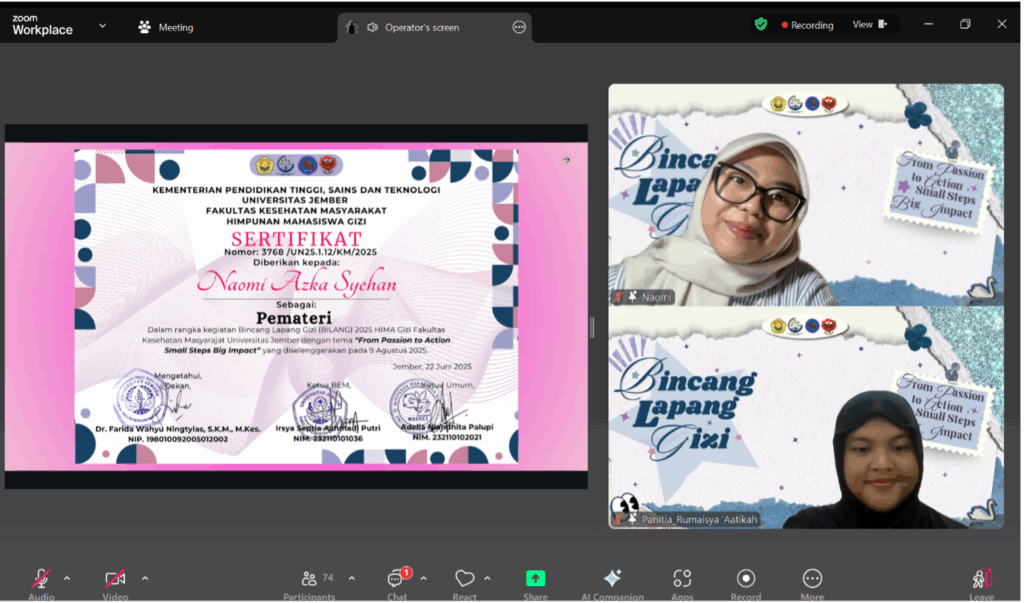This screenshot has width=1024, height=603.
Task: Click the green Share screen button
Action: point(535,579)
